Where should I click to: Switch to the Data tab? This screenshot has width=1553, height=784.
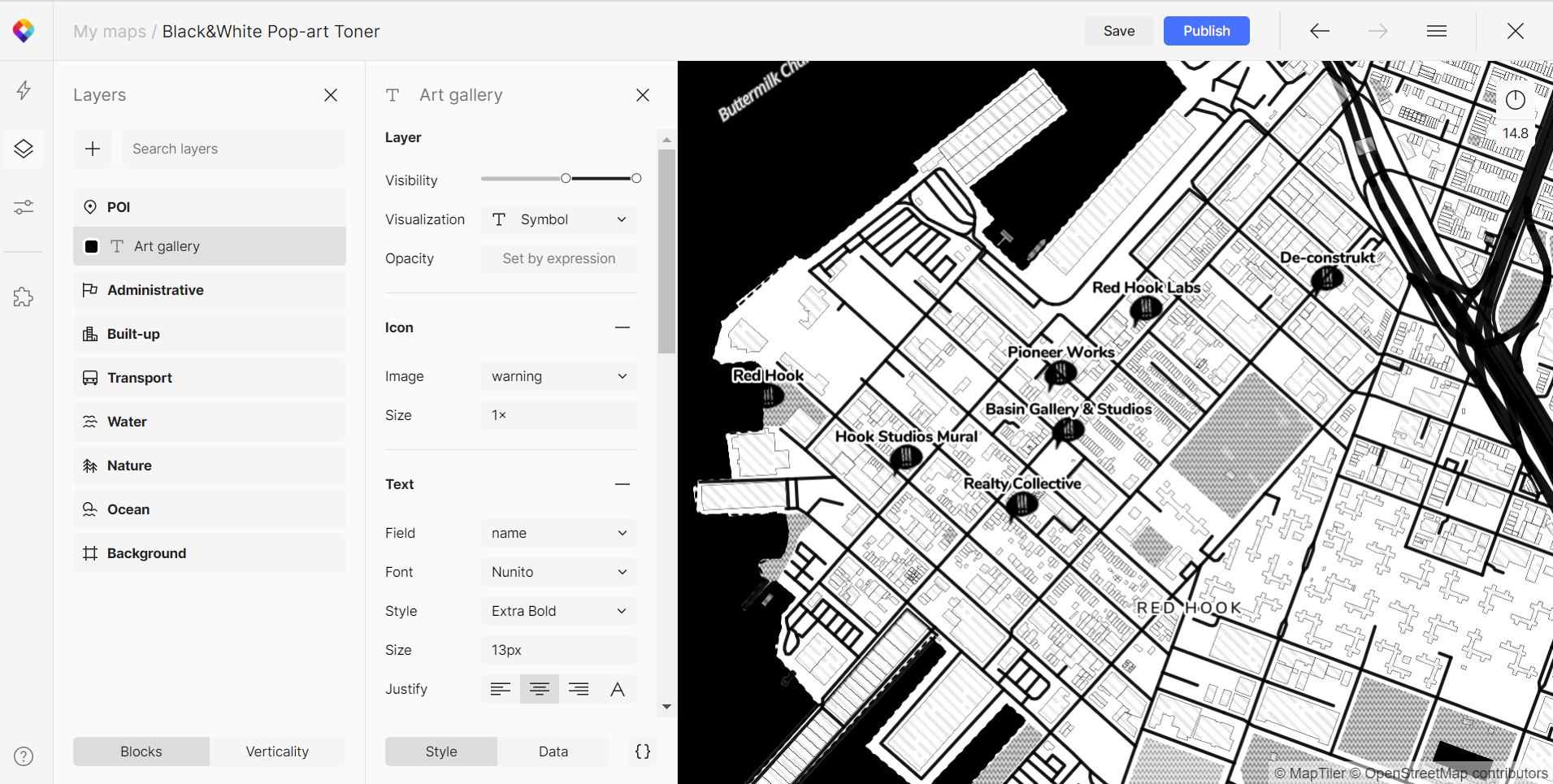coord(553,752)
